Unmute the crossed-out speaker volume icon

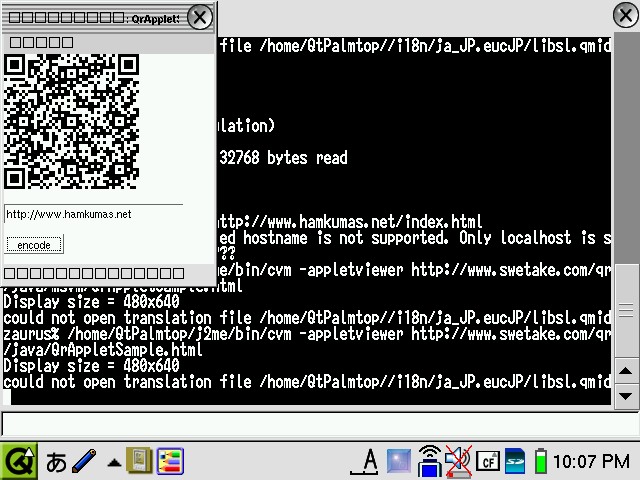[459, 462]
